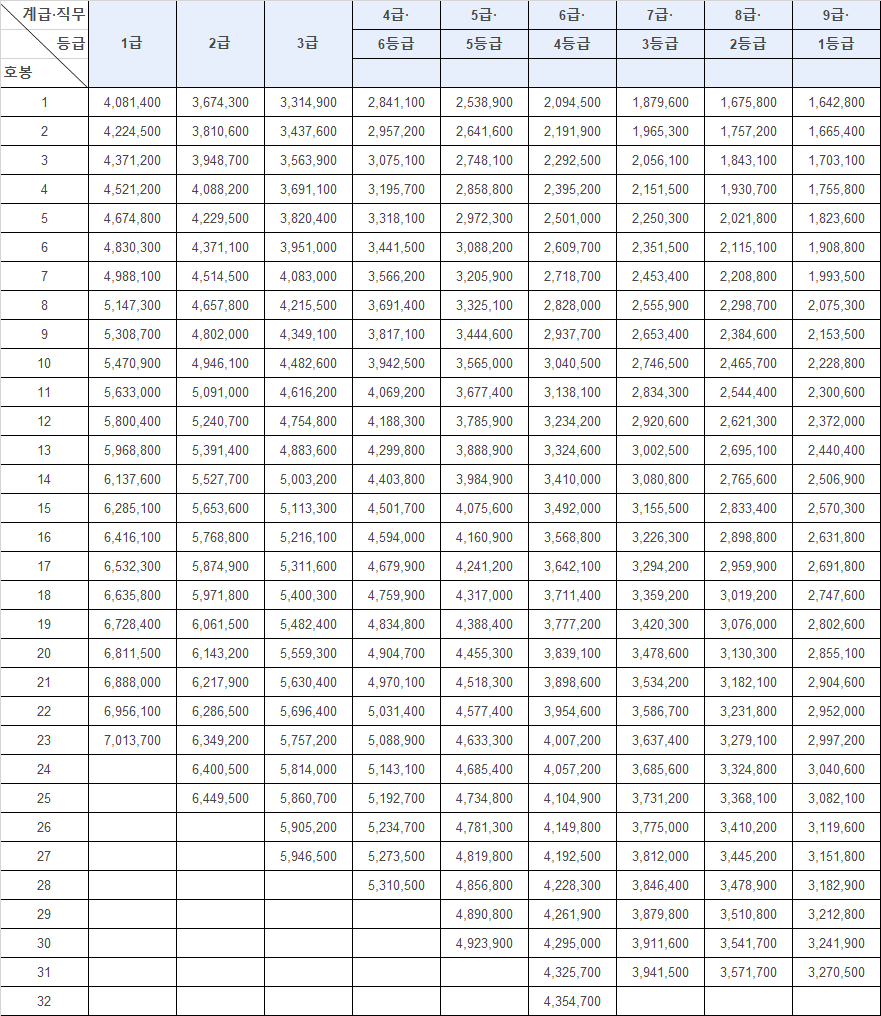Screen dimensions: 881x1016
Task: Select cell with 5,091,000
Action: pyautogui.click(x=220, y=393)
